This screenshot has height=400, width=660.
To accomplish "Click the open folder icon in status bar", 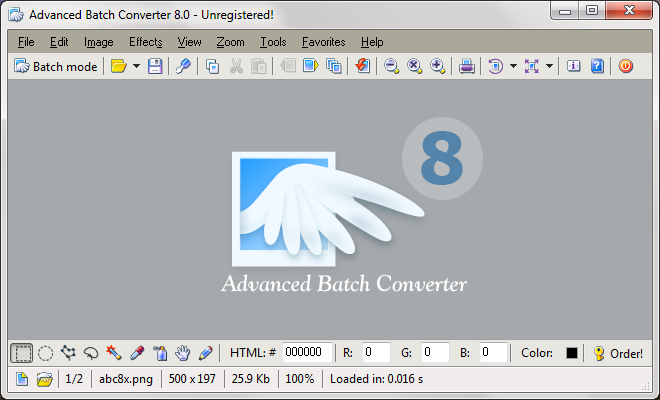I will tap(44, 379).
